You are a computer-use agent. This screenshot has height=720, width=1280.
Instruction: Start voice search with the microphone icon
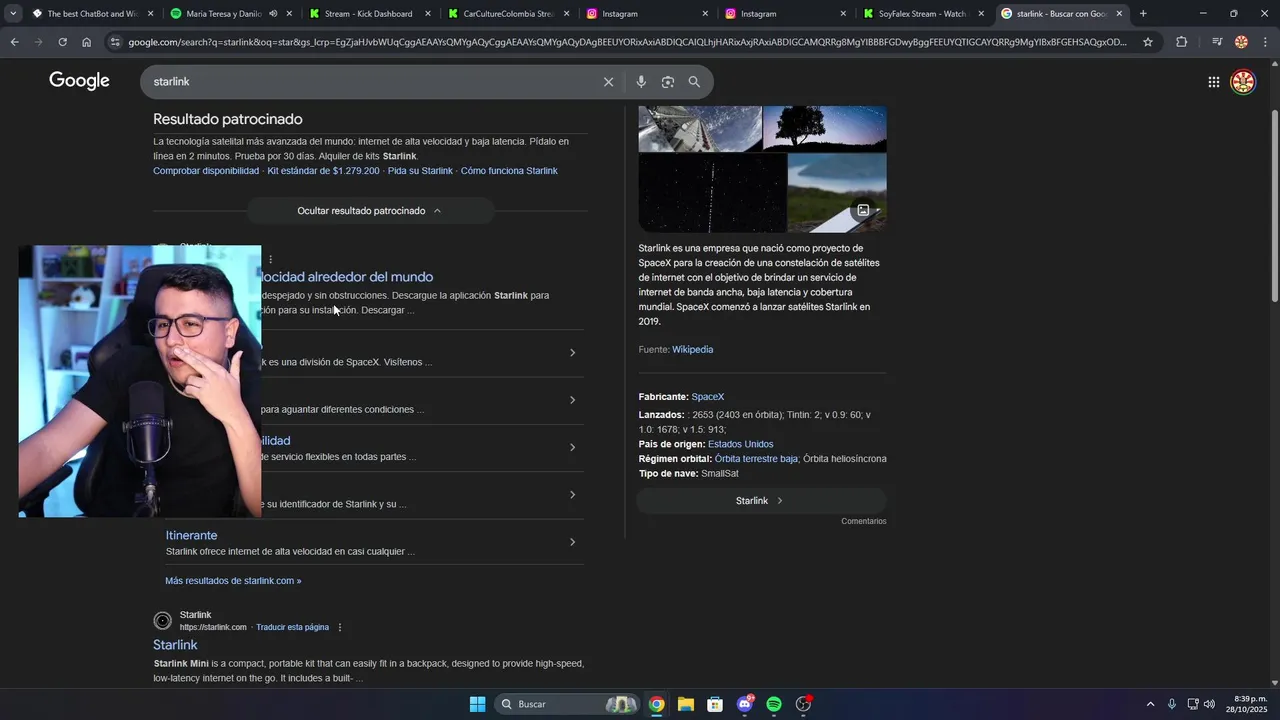641,82
